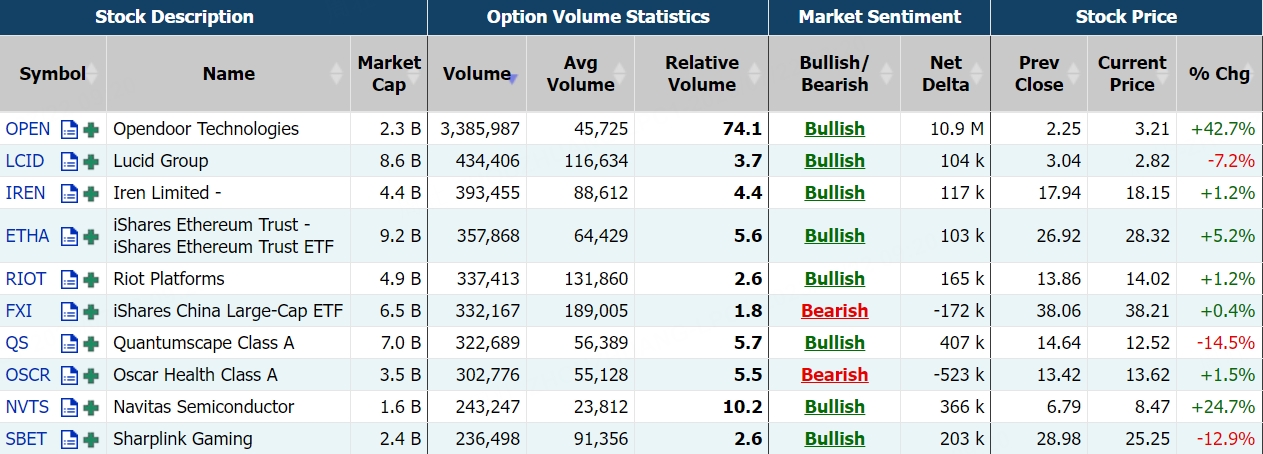The height and width of the screenshot is (454, 1263).
Task: Open the document icon for SBET
Action: pos(69,439)
